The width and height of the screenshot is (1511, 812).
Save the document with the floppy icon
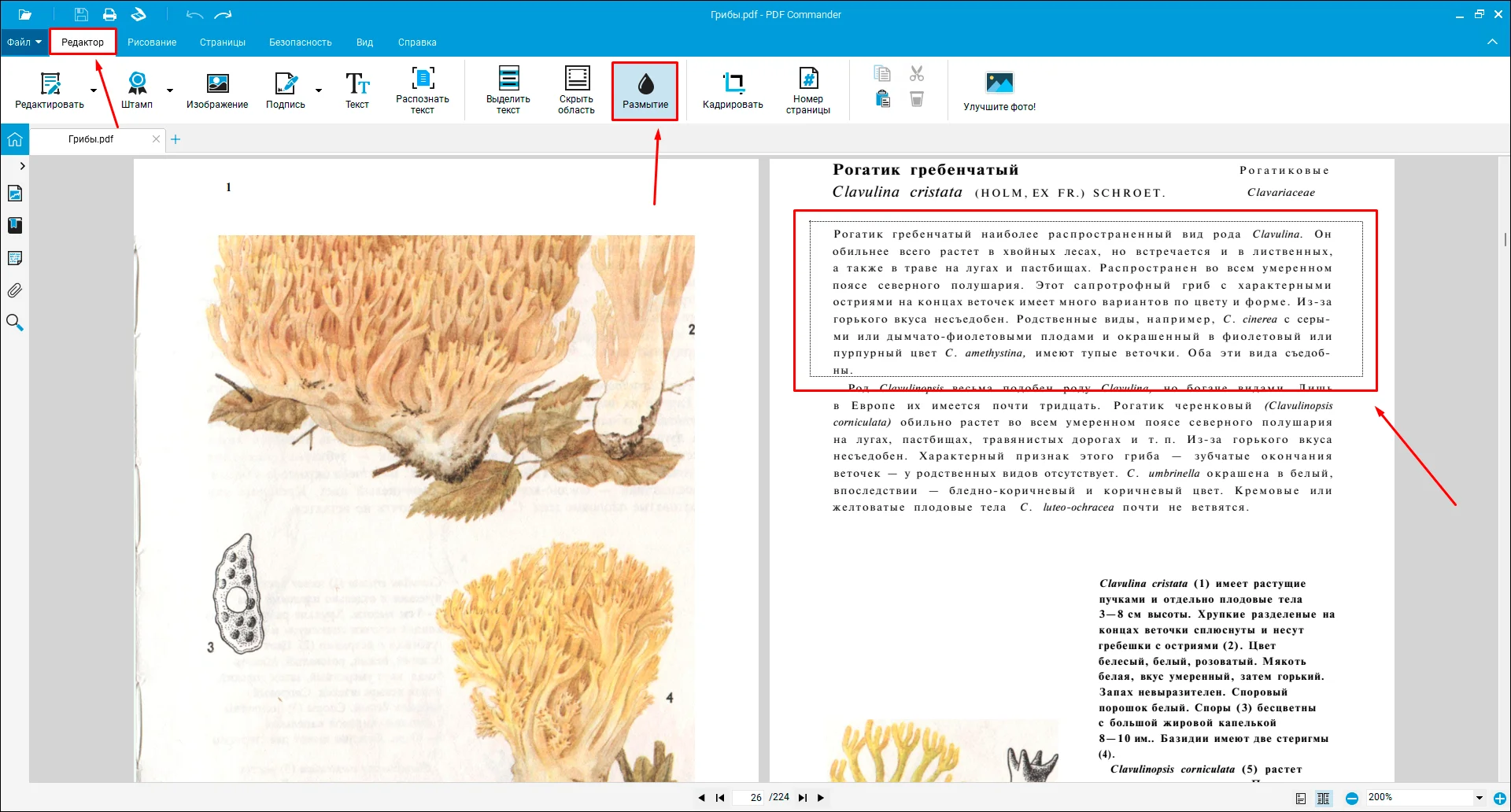81,14
